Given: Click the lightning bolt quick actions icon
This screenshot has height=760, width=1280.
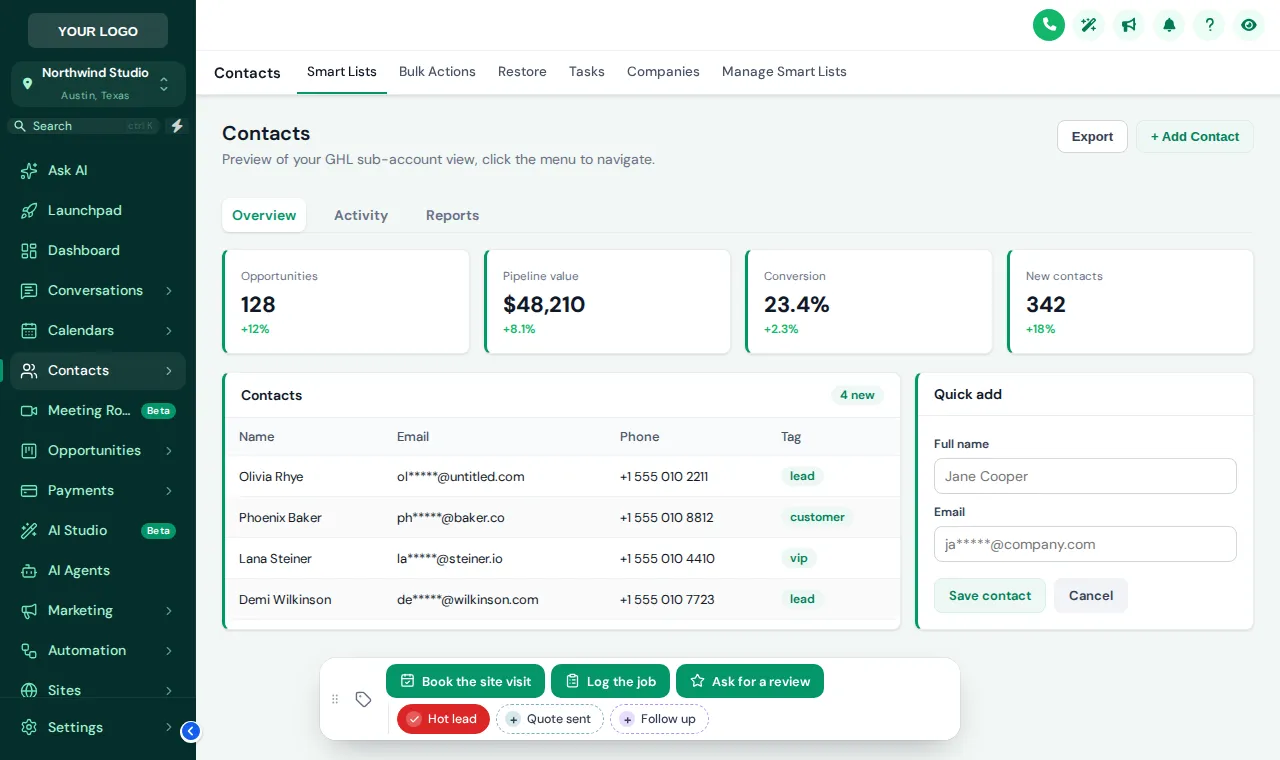Looking at the screenshot, I should [x=177, y=126].
